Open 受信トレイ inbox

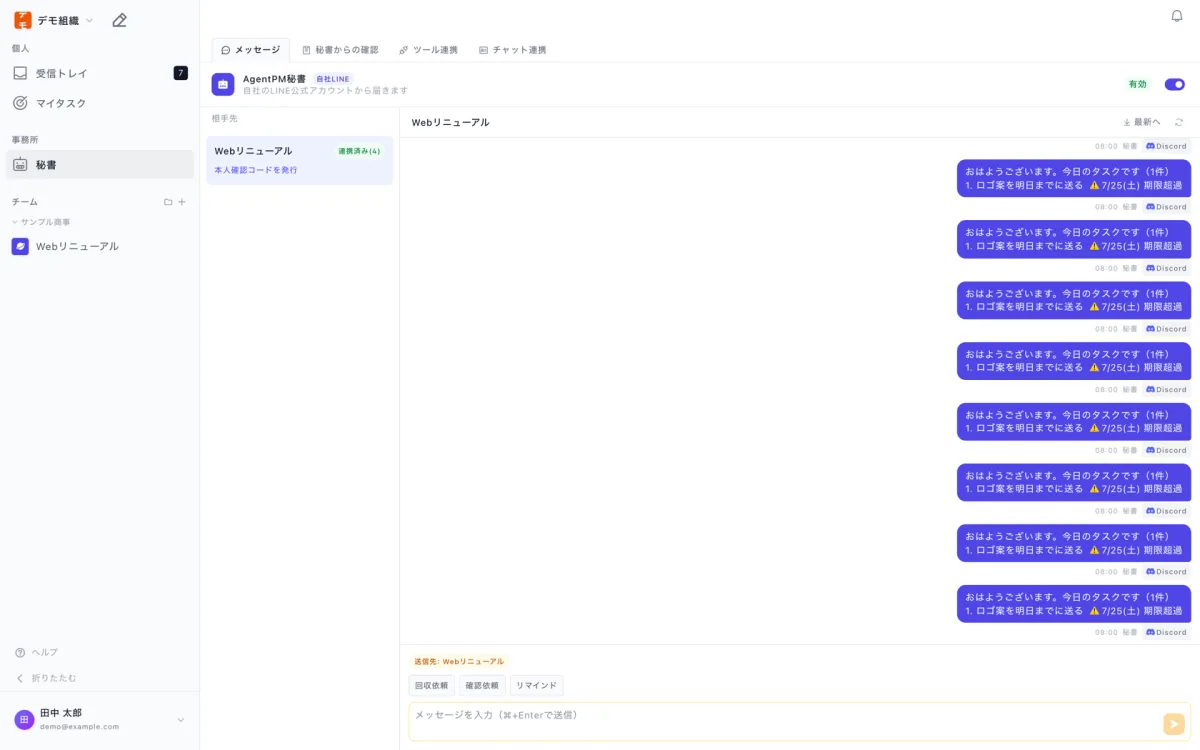point(100,73)
